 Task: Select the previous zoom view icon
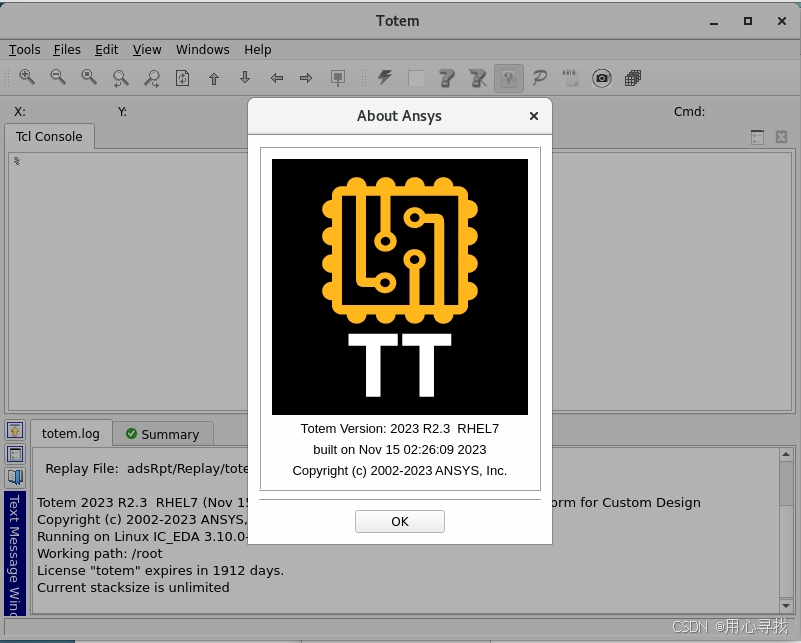(x=121, y=78)
